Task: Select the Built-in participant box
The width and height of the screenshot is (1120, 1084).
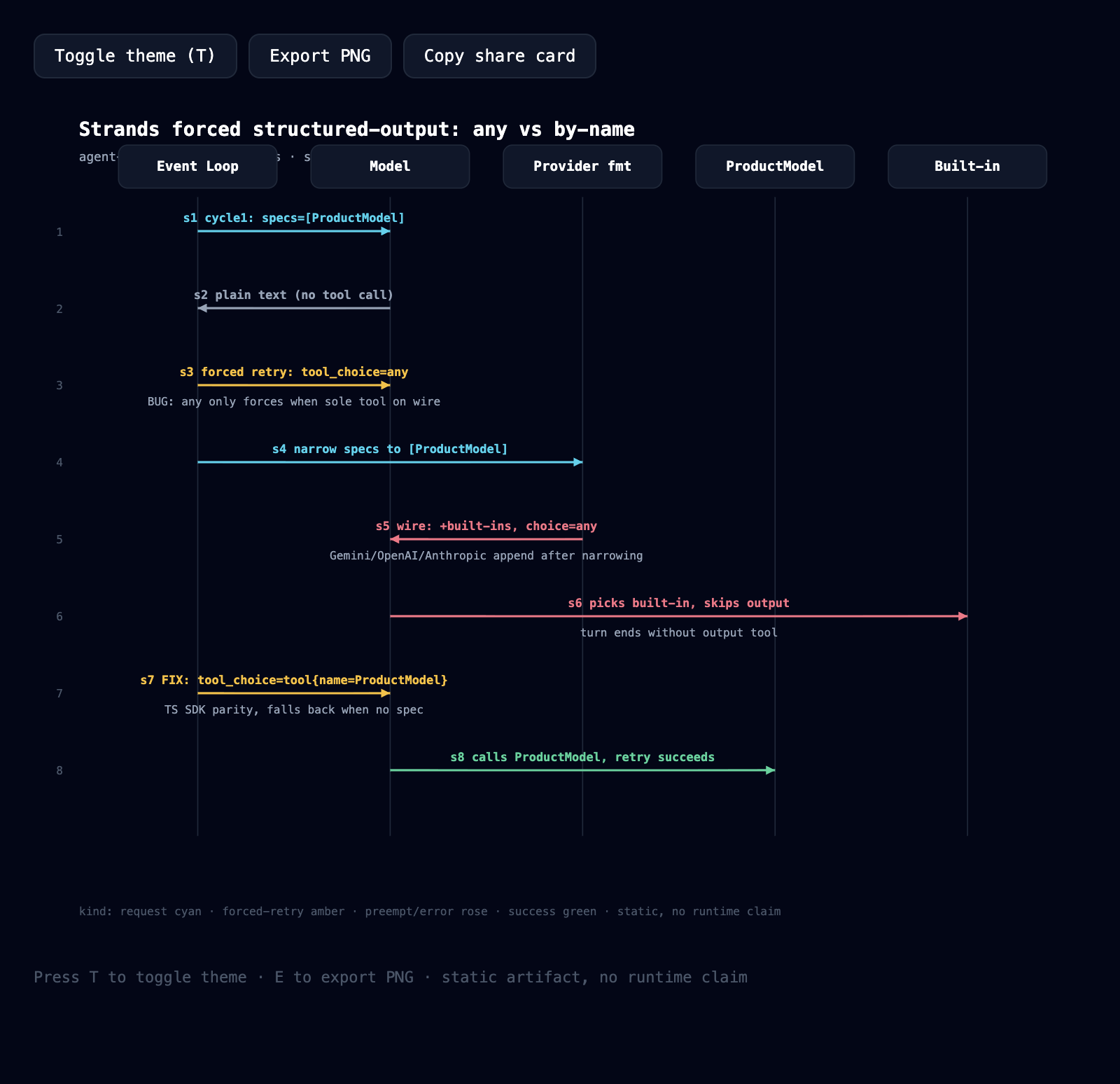Action: pyautogui.click(x=967, y=167)
